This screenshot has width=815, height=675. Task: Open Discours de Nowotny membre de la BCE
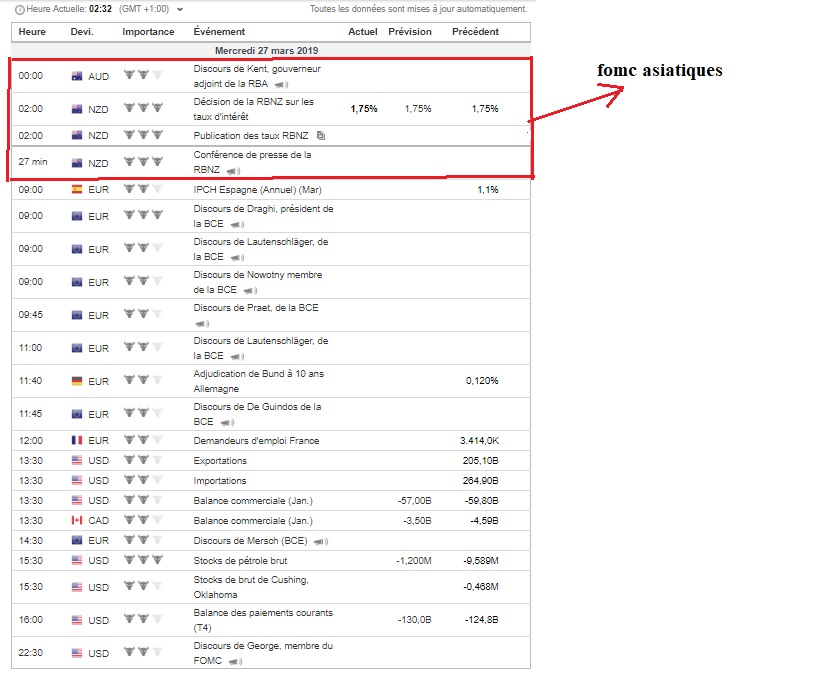coord(258,282)
